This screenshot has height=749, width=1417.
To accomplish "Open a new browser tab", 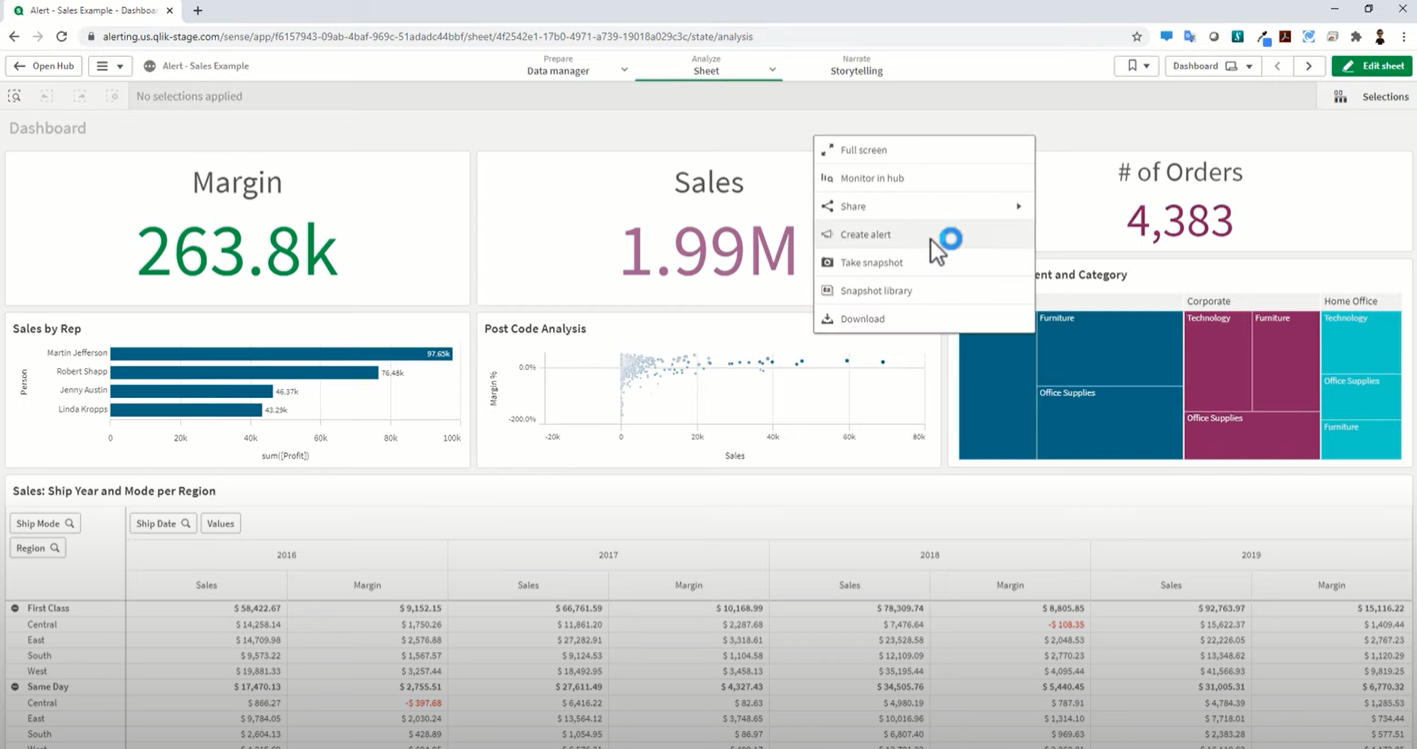I will [x=198, y=10].
